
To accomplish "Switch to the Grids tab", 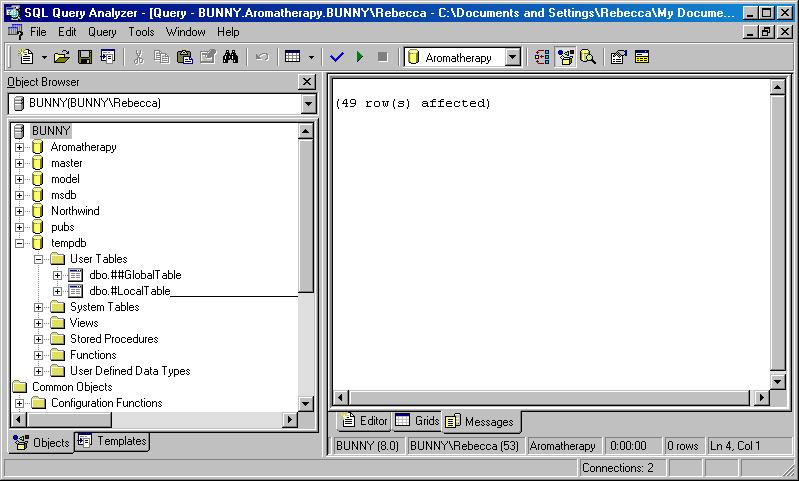I will tap(417, 421).
